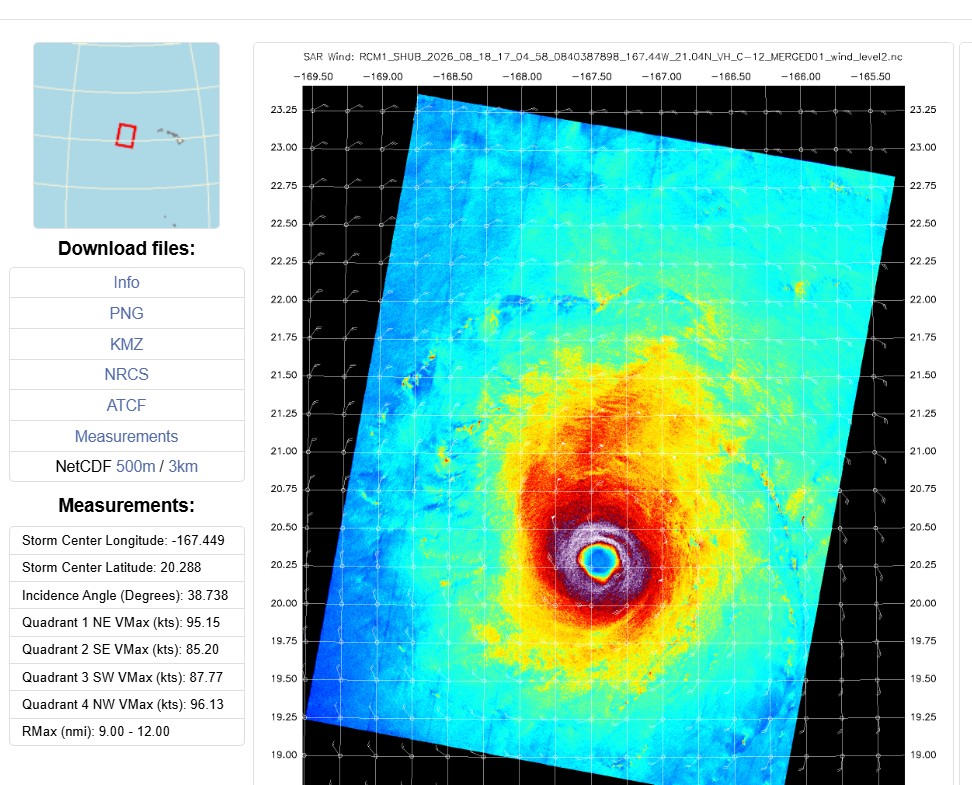Click the locator map thumbnail
972x785 pixels.
point(126,135)
